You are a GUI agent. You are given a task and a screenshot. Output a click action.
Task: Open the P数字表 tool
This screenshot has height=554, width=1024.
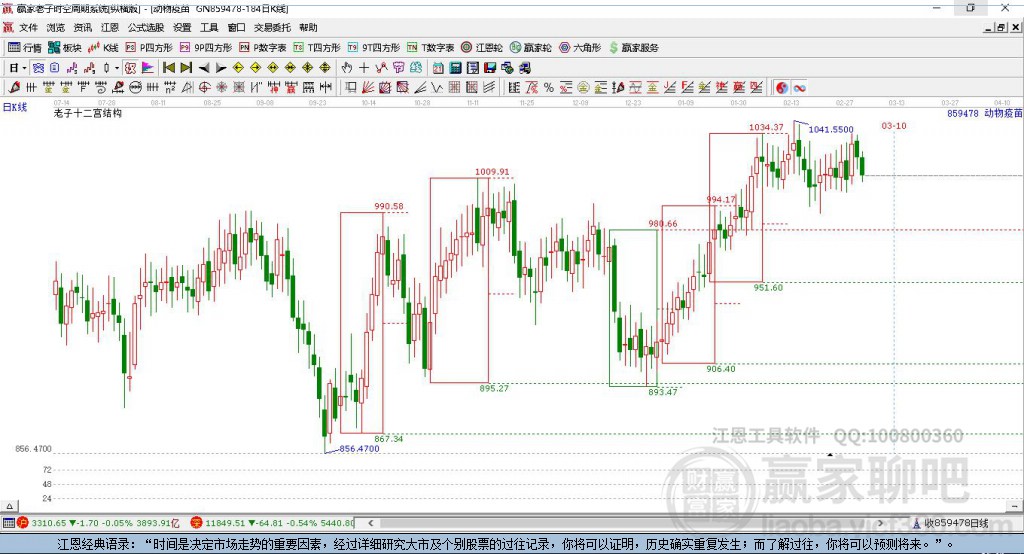pyautogui.click(x=263, y=48)
